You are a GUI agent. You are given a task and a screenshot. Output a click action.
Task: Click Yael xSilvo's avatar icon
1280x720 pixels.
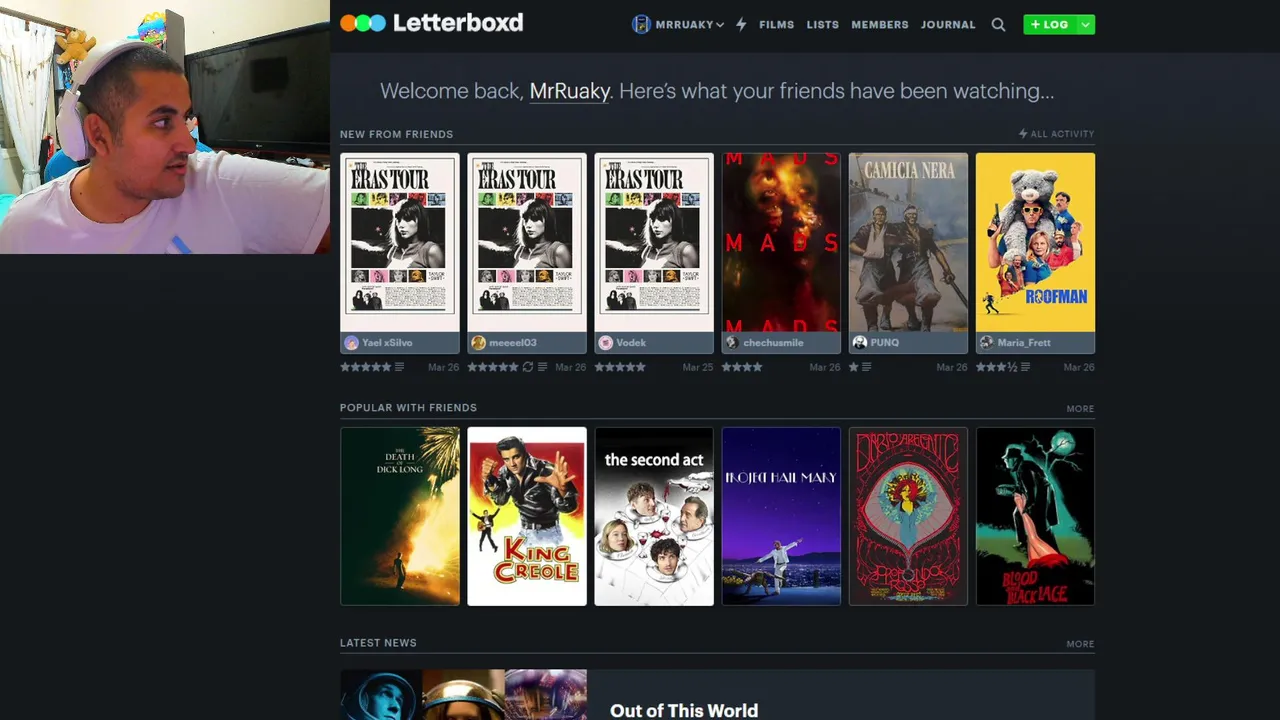pyautogui.click(x=351, y=342)
